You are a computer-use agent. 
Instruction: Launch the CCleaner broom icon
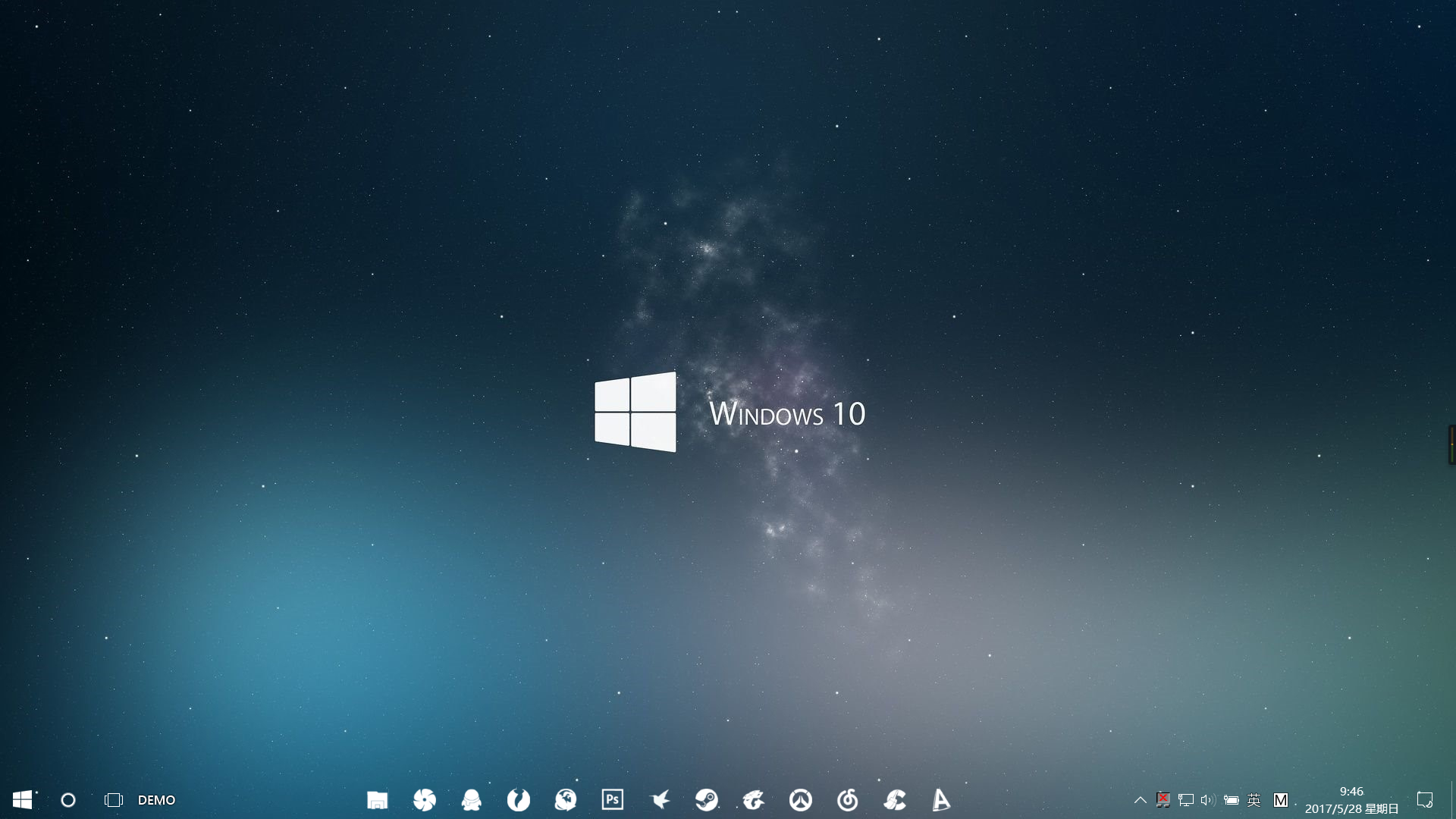pyautogui.click(x=895, y=799)
